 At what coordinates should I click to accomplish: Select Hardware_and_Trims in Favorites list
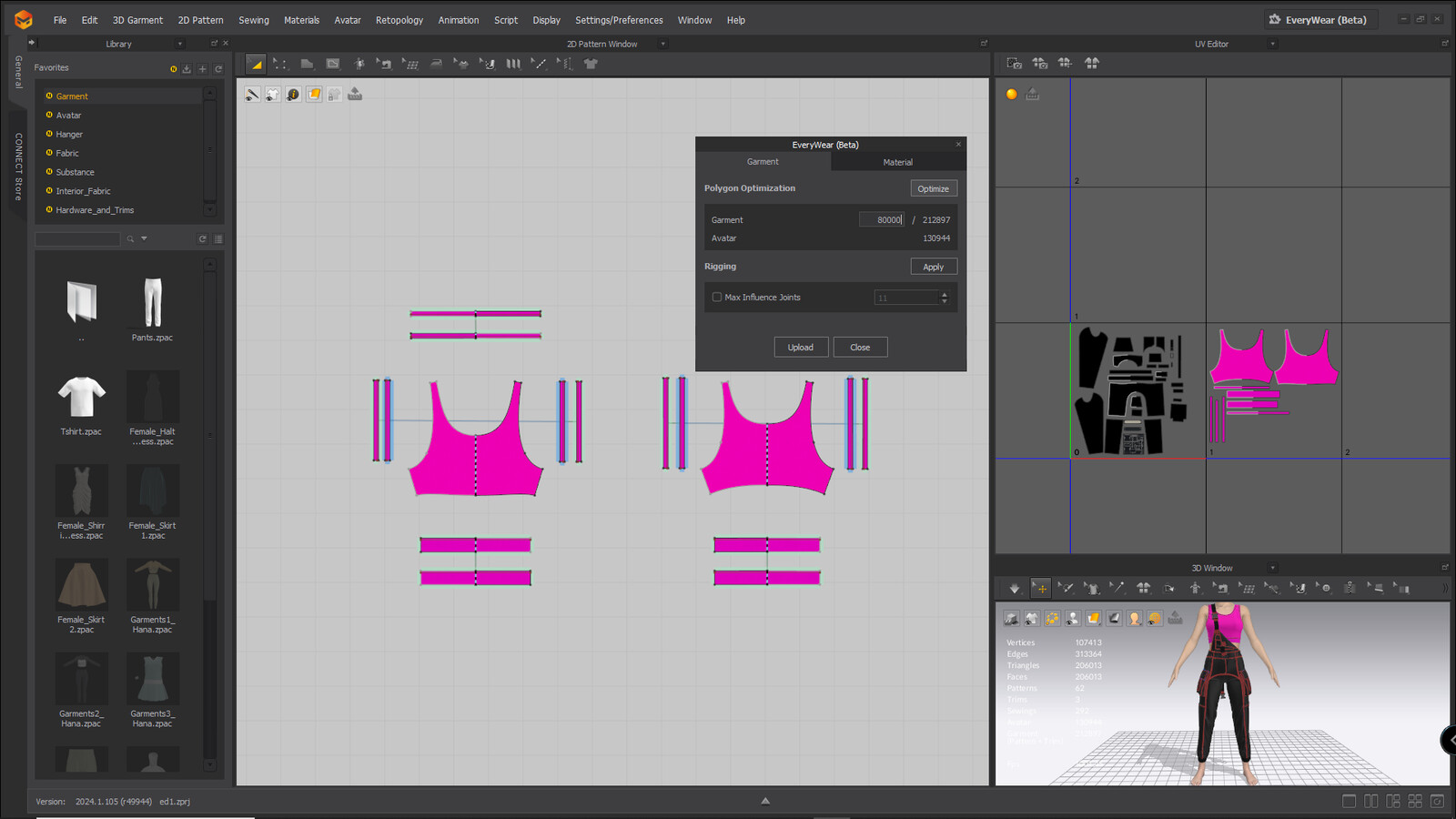pos(95,210)
